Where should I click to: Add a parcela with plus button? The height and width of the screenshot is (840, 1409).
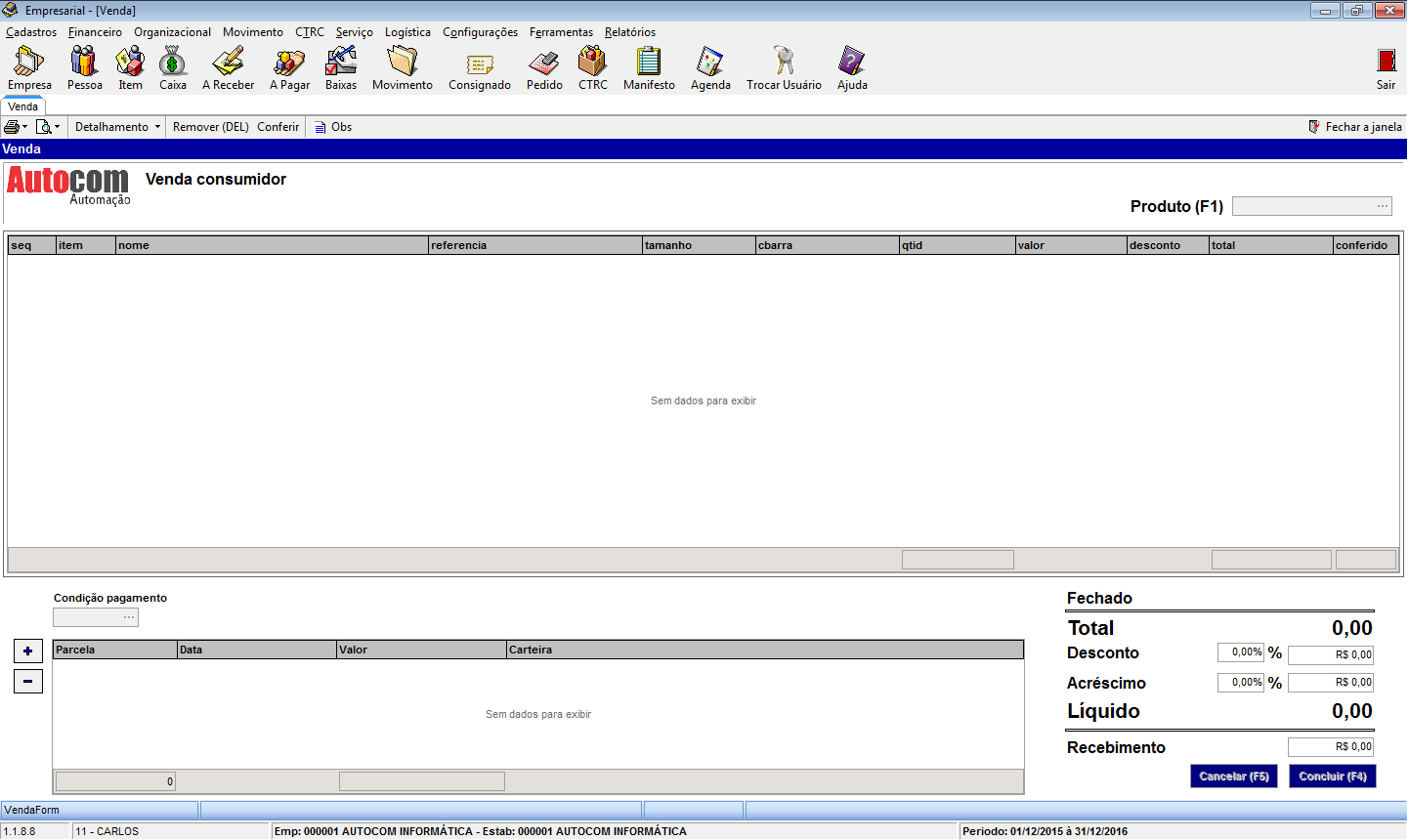click(x=28, y=651)
